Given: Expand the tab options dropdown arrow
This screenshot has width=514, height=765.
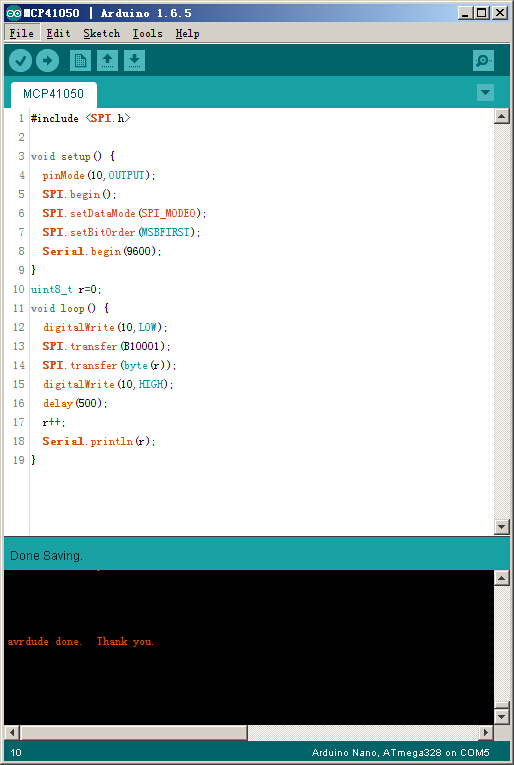Looking at the screenshot, I should click(485, 92).
